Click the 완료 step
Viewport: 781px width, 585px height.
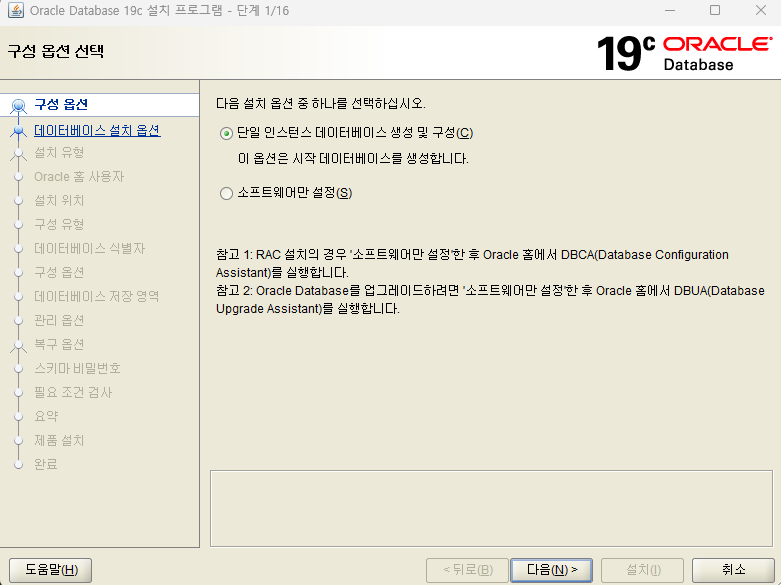(46, 464)
